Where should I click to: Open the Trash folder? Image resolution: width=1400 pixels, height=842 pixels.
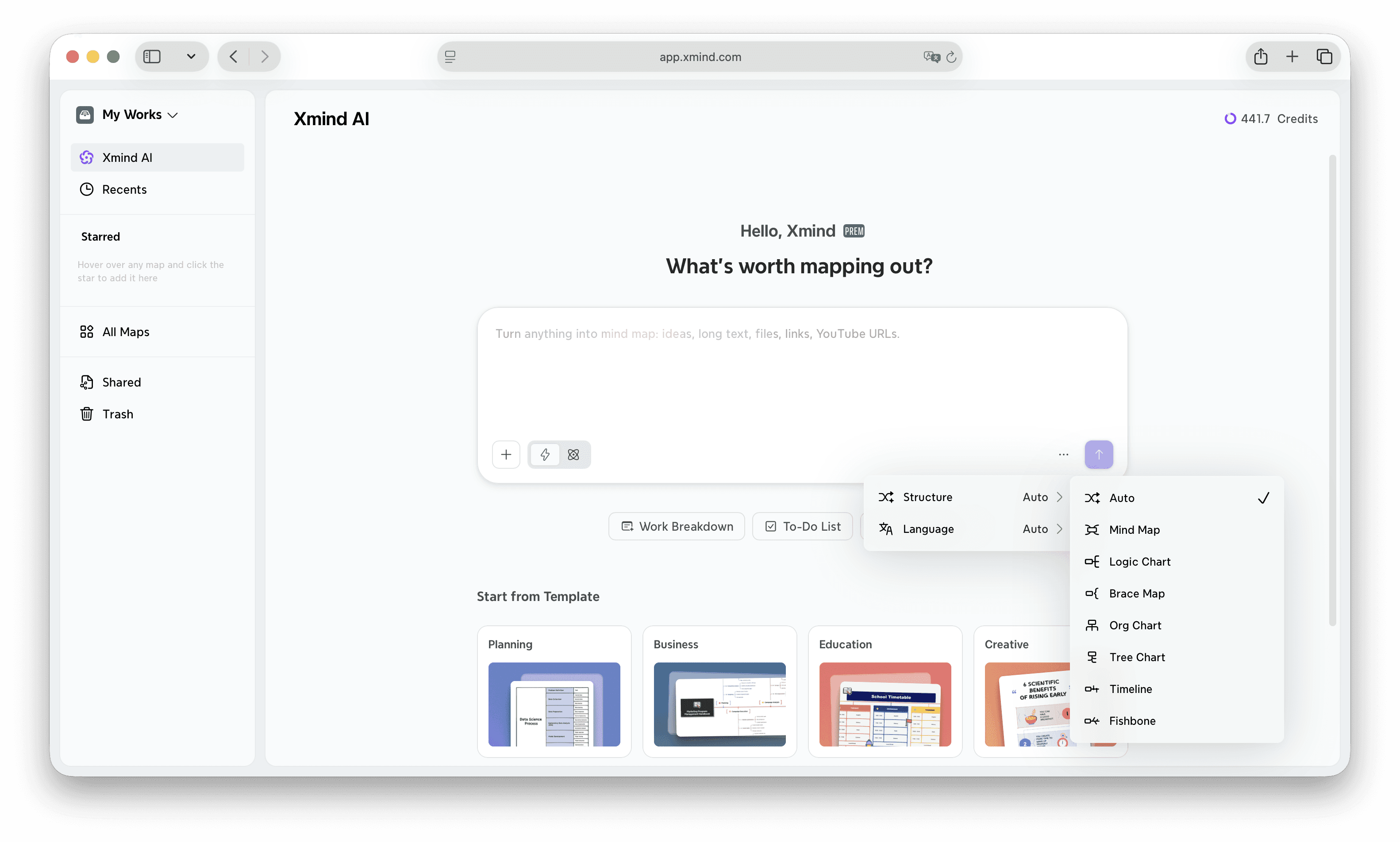[157, 413]
